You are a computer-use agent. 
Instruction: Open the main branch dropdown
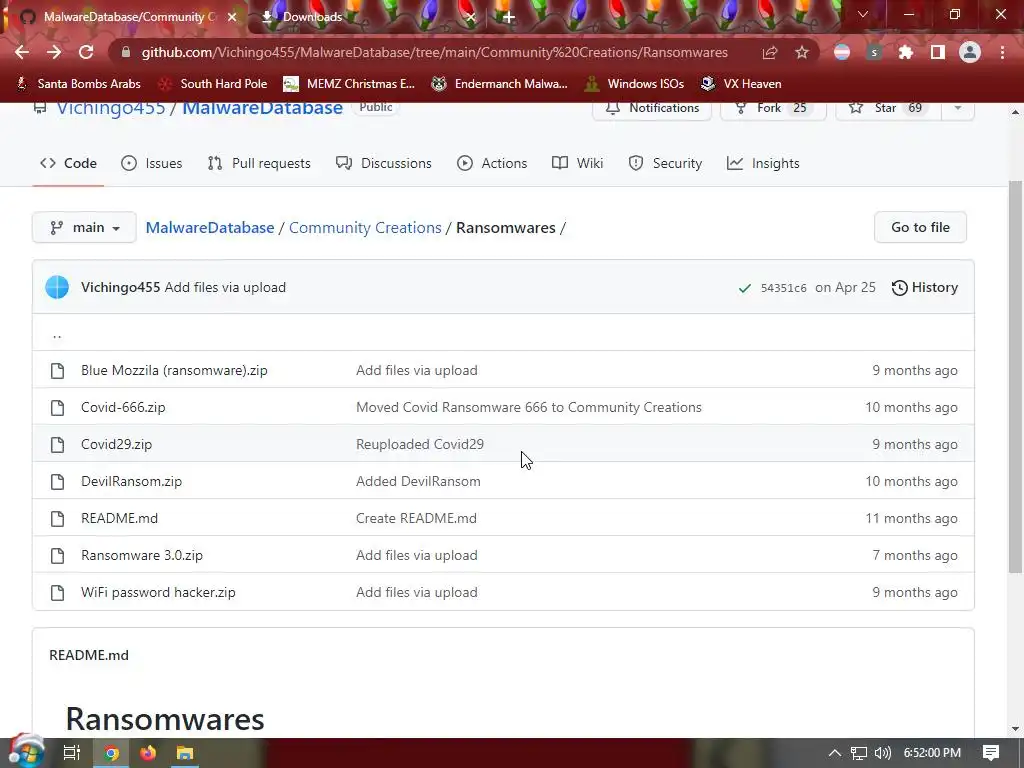pos(84,227)
